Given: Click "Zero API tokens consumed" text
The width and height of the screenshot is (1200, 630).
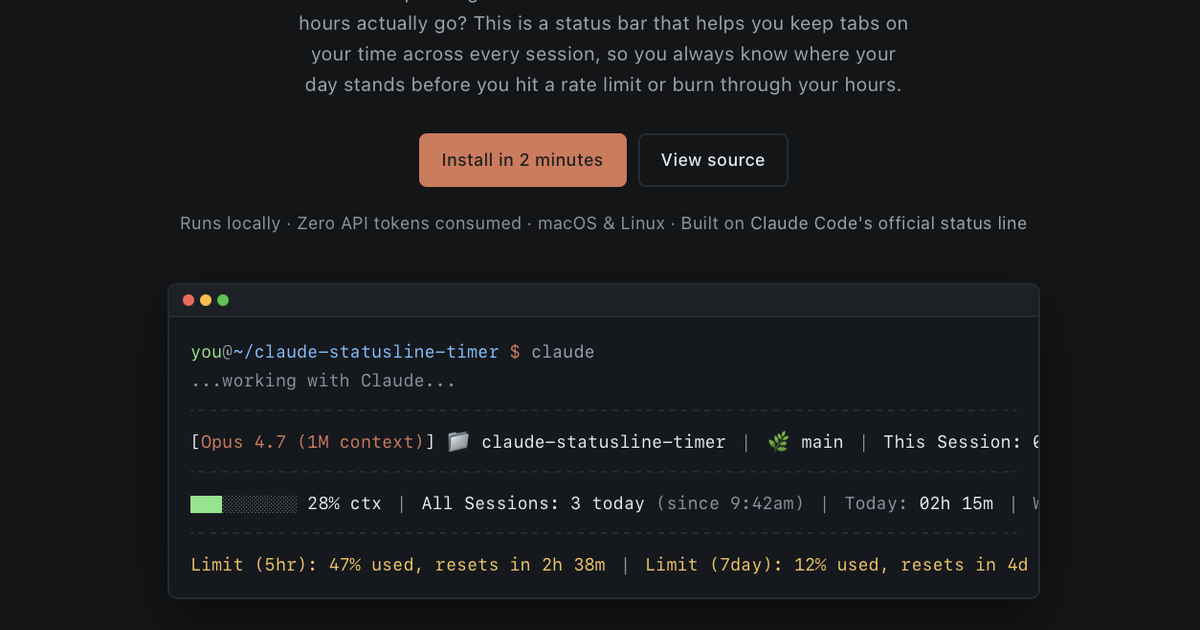Looking at the screenshot, I should click(409, 223).
